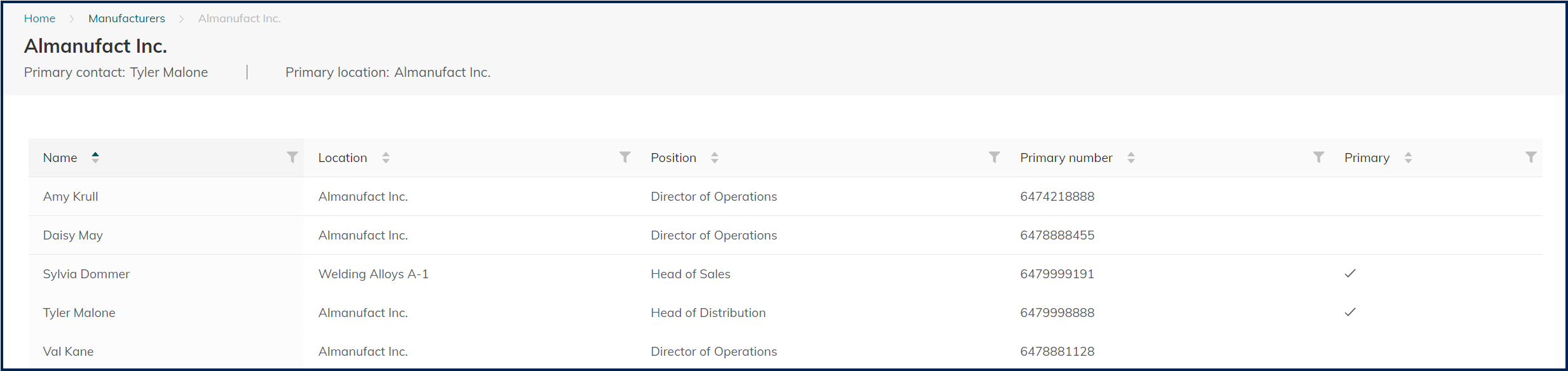The image size is (1568, 371).
Task: Click the Position column header label
Action: tap(673, 158)
